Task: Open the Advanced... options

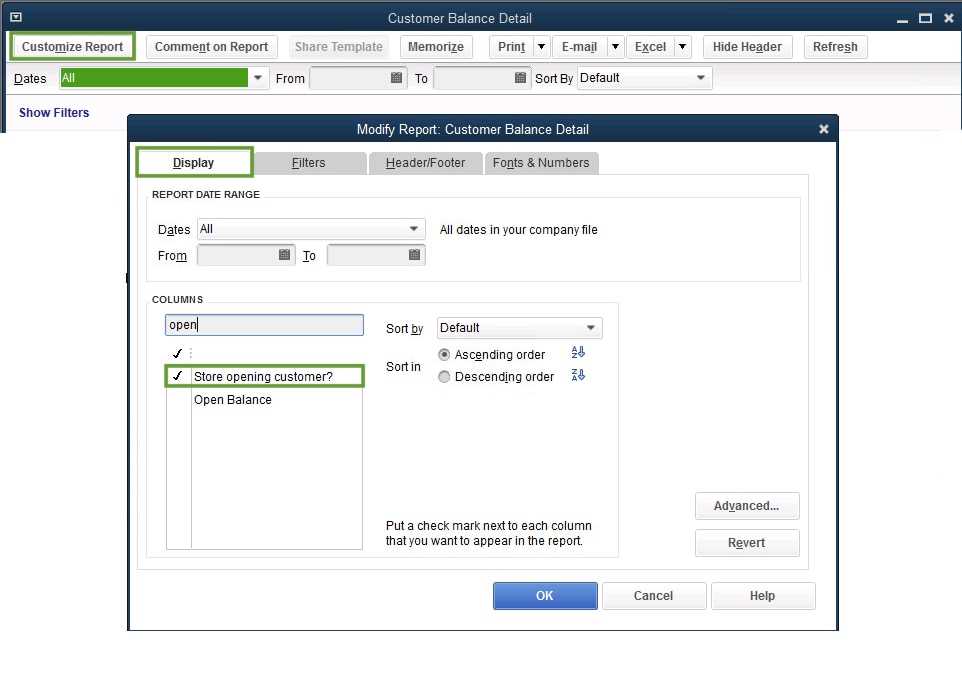Action: coord(747,506)
